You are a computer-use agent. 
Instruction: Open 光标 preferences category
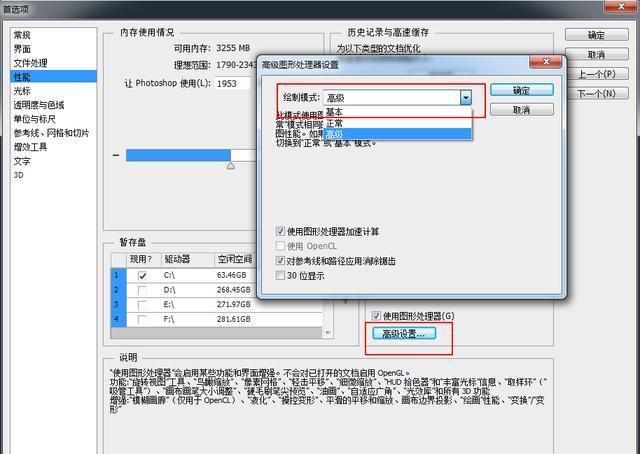tap(22, 90)
